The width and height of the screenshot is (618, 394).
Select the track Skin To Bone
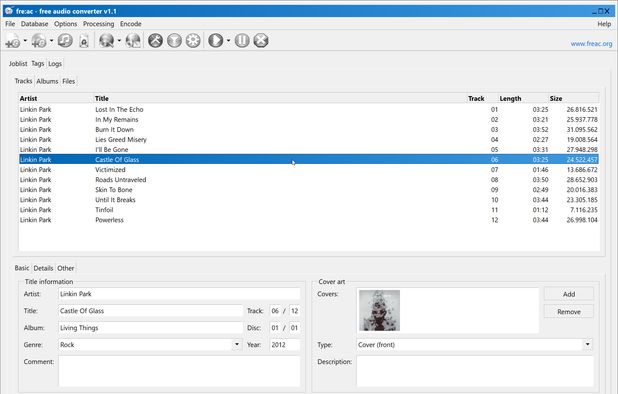coord(309,190)
